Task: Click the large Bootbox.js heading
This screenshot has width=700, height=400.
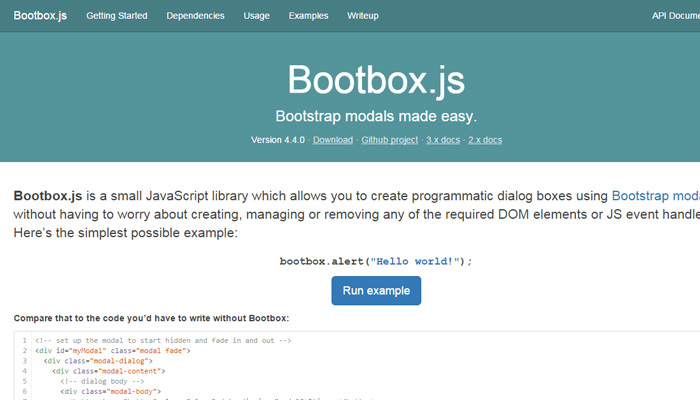Action: pos(376,80)
